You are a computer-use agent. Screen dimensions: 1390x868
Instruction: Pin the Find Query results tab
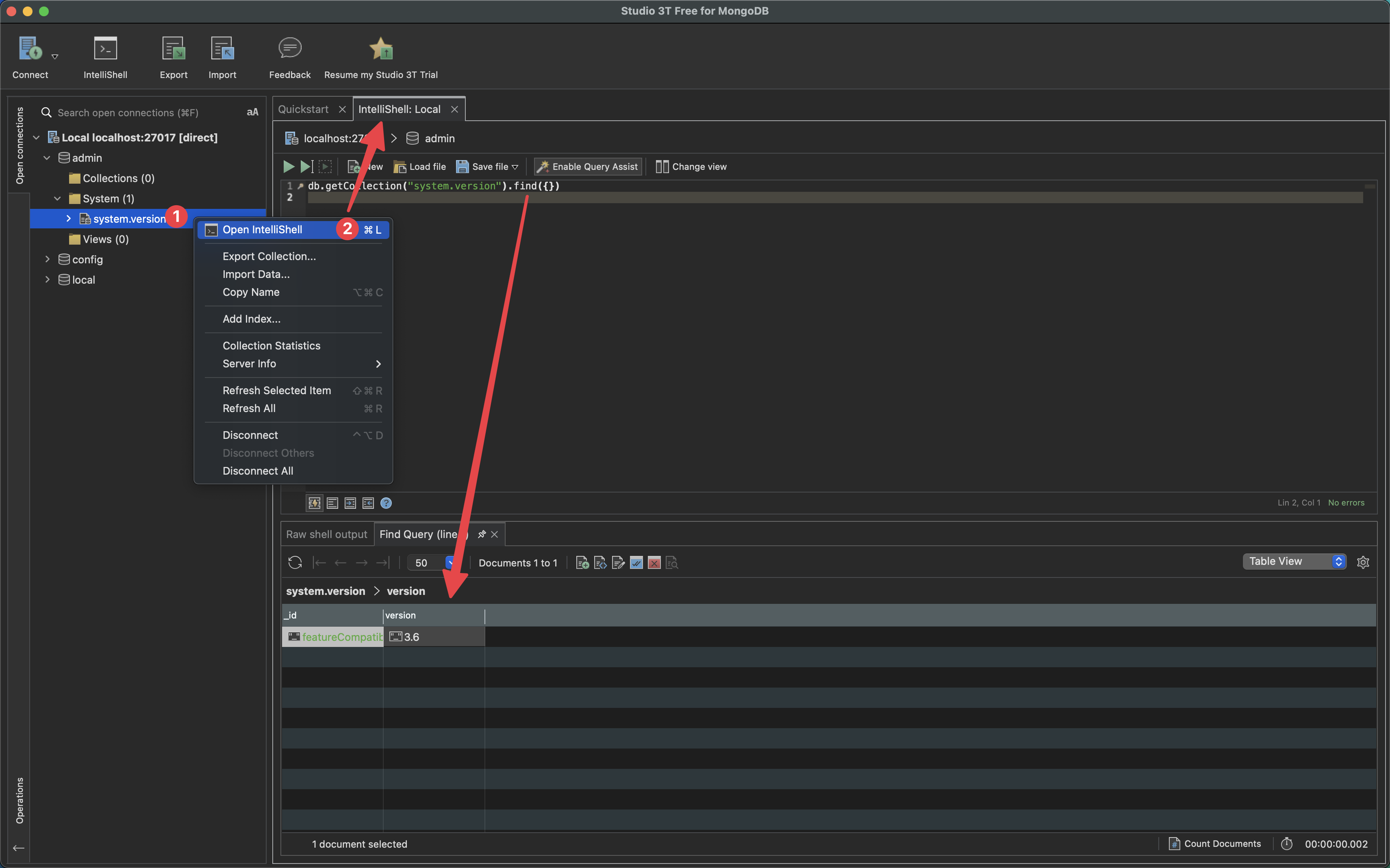pos(482,534)
